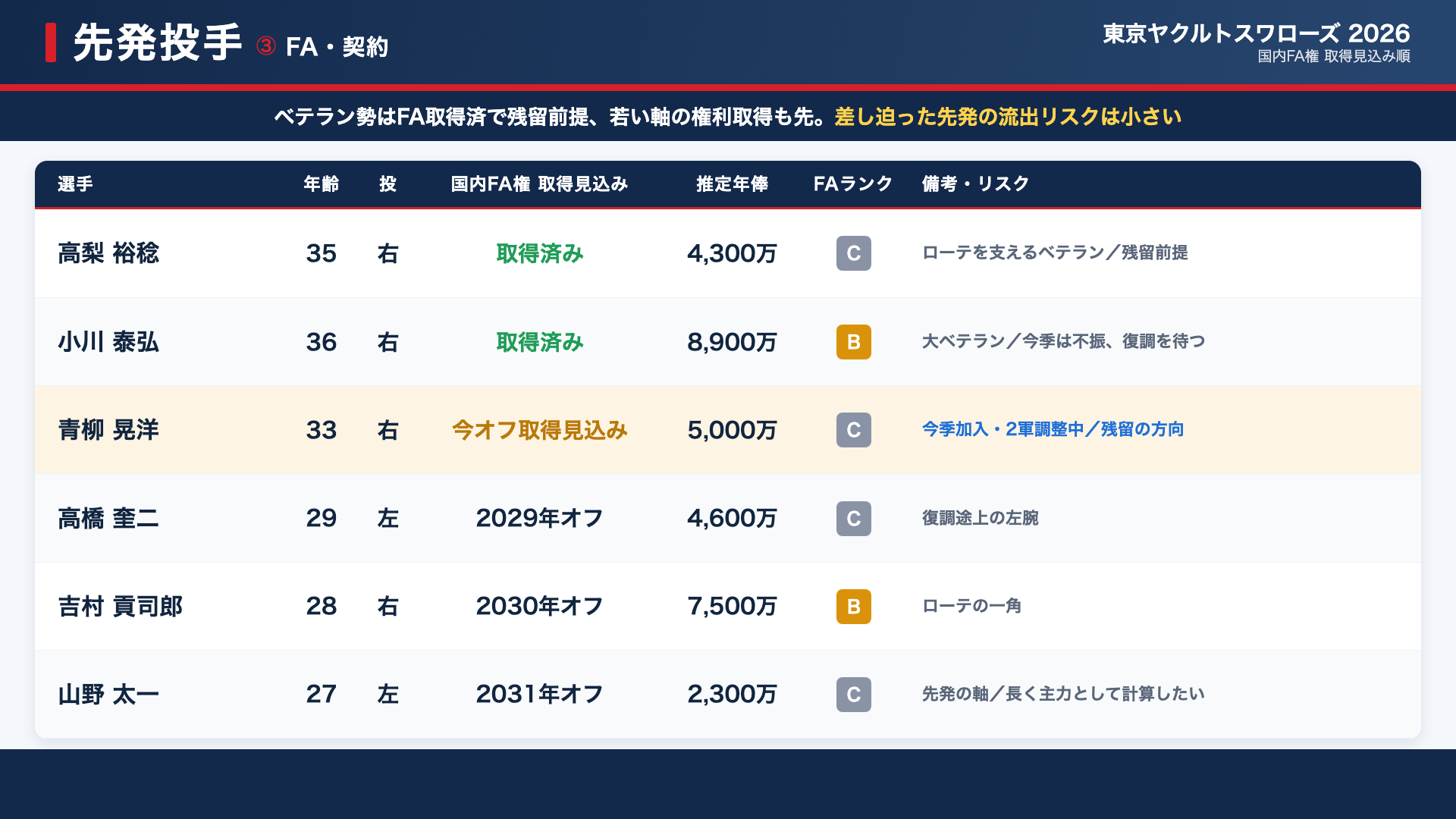Click 取得済み status in 高梨 裕稔 row
Viewport: 1456px width, 819px height.
pos(540,253)
